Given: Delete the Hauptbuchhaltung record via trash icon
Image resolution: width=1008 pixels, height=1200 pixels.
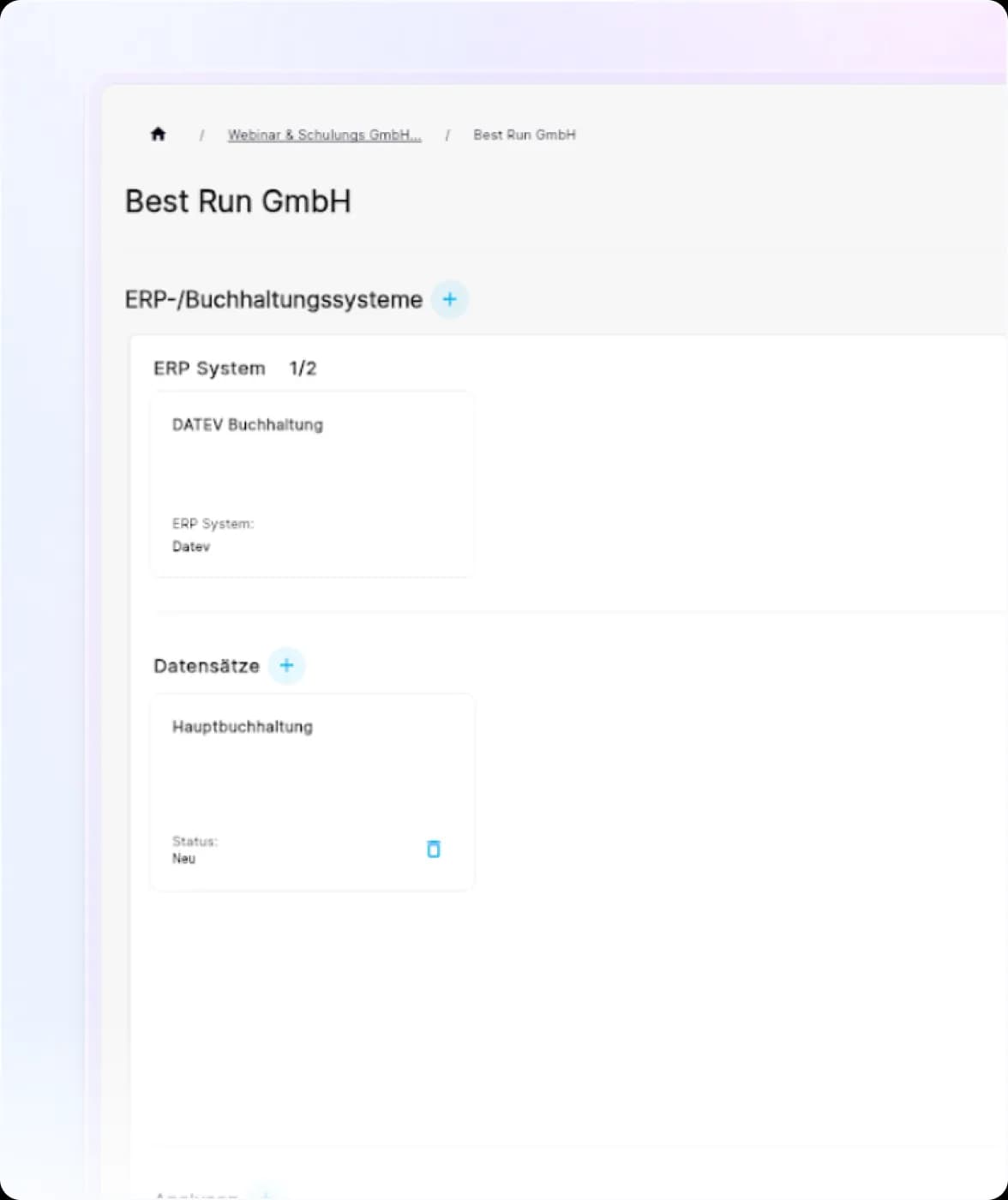Looking at the screenshot, I should pyautogui.click(x=434, y=849).
